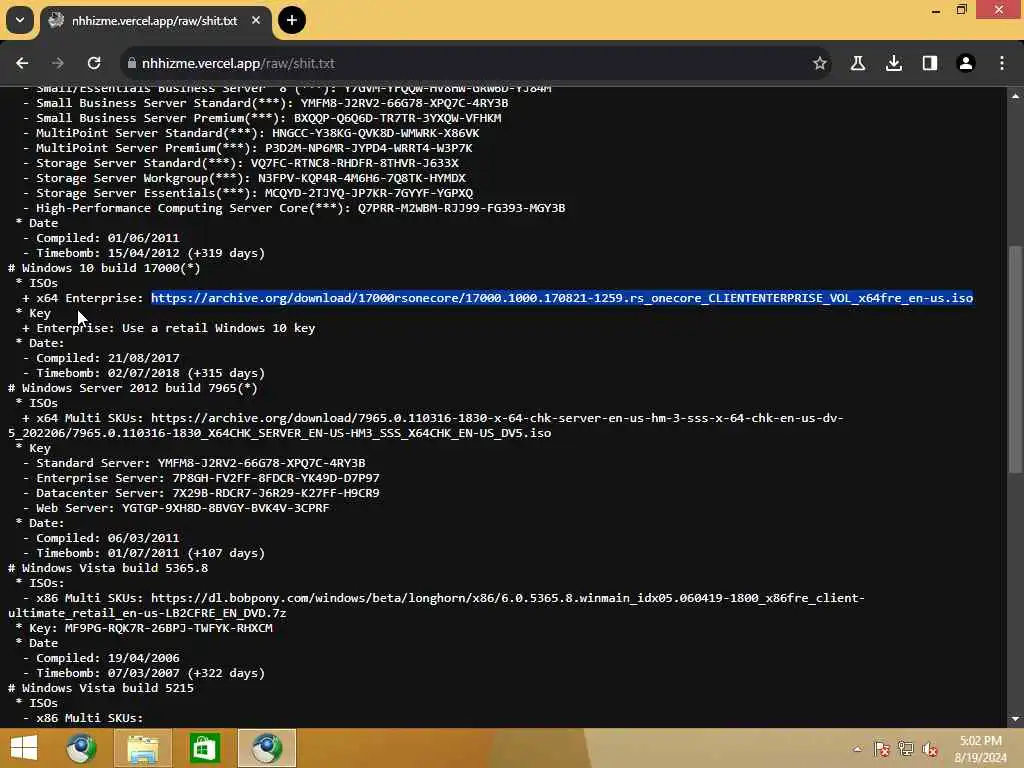This screenshot has width=1024, height=768.
Task: Open the Chrome three-dot menu
Action: coord(1002,63)
